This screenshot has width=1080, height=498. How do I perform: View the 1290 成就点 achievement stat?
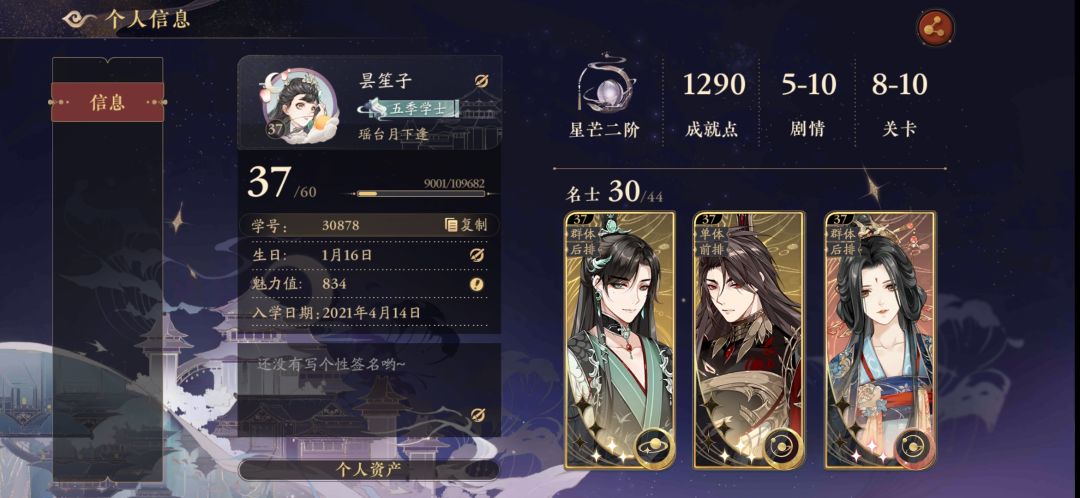click(714, 102)
